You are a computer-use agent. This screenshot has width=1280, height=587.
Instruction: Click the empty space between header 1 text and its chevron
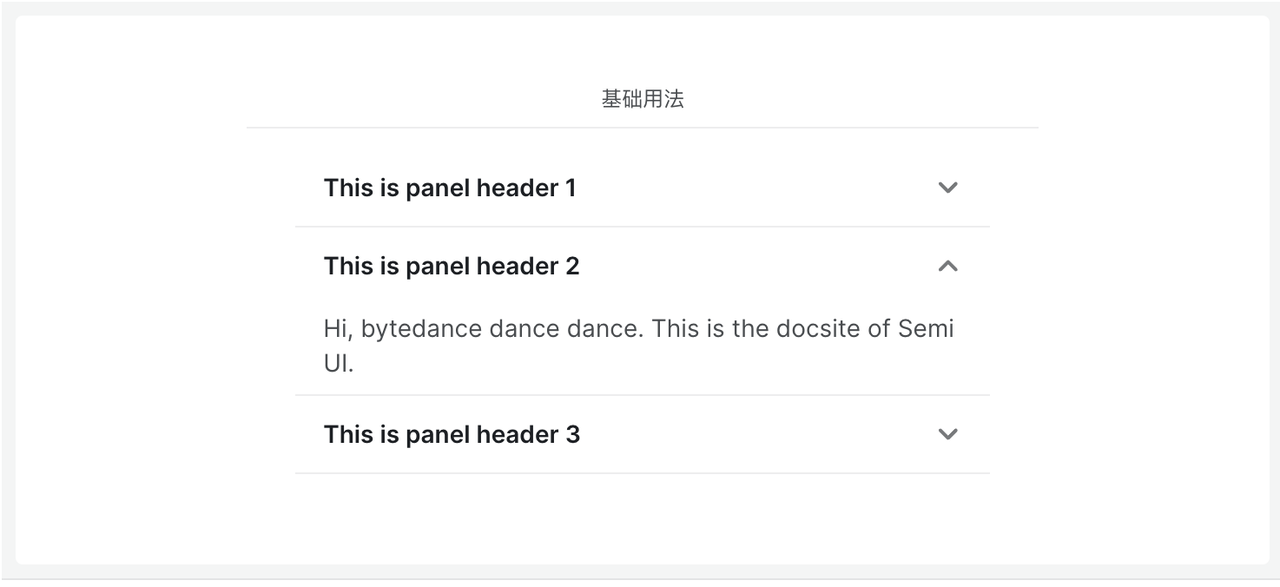click(x=756, y=187)
